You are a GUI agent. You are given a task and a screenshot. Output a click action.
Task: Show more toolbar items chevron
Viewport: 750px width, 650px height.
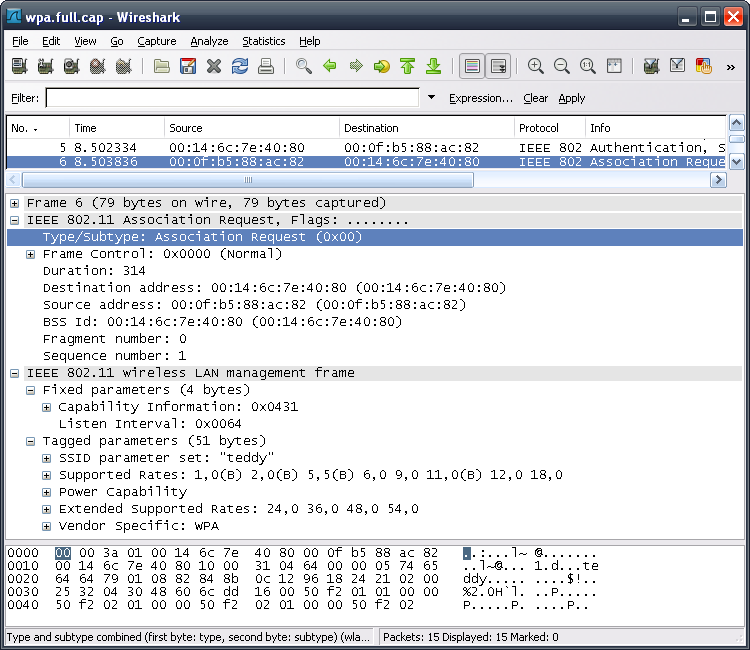731,67
